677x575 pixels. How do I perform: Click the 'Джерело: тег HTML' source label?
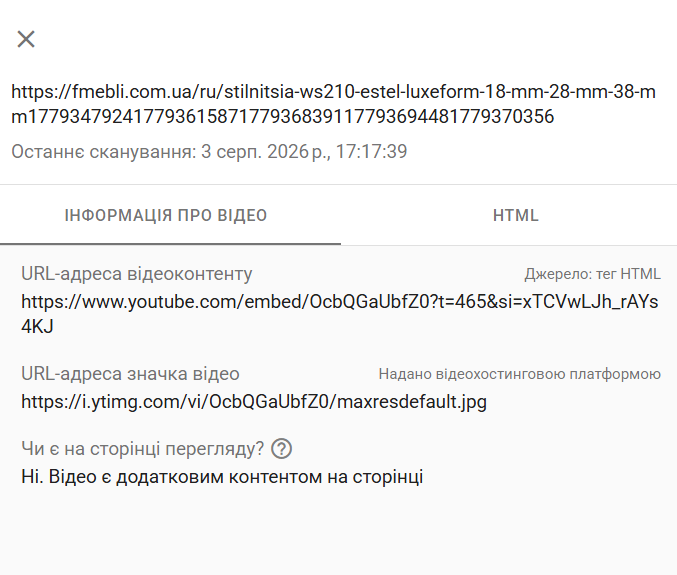point(592,274)
